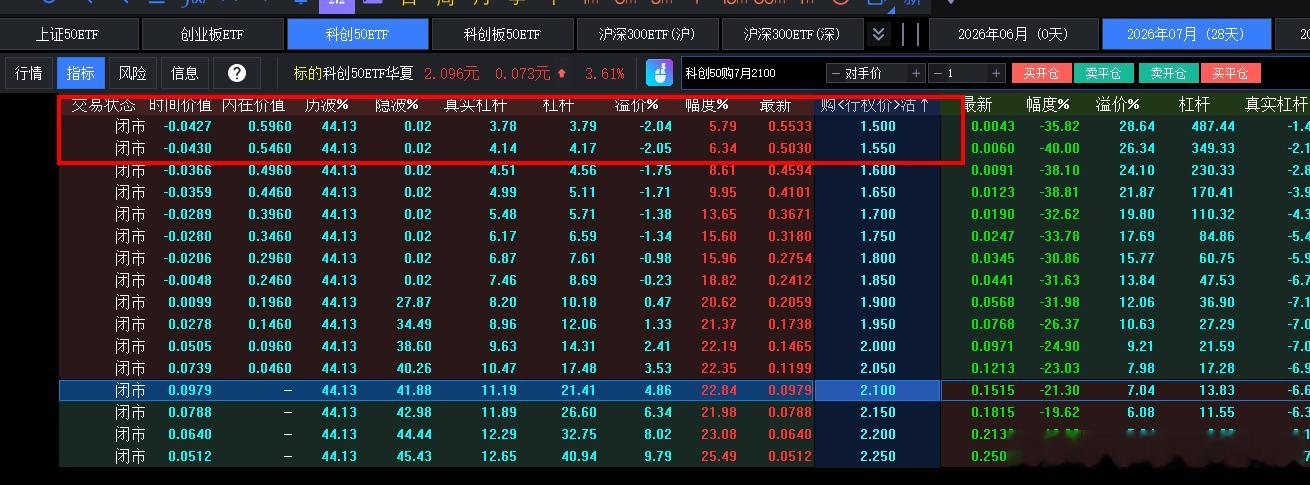Open the question mark help icon
The height and width of the screenshot is (485, 1310).
point(236,73)
